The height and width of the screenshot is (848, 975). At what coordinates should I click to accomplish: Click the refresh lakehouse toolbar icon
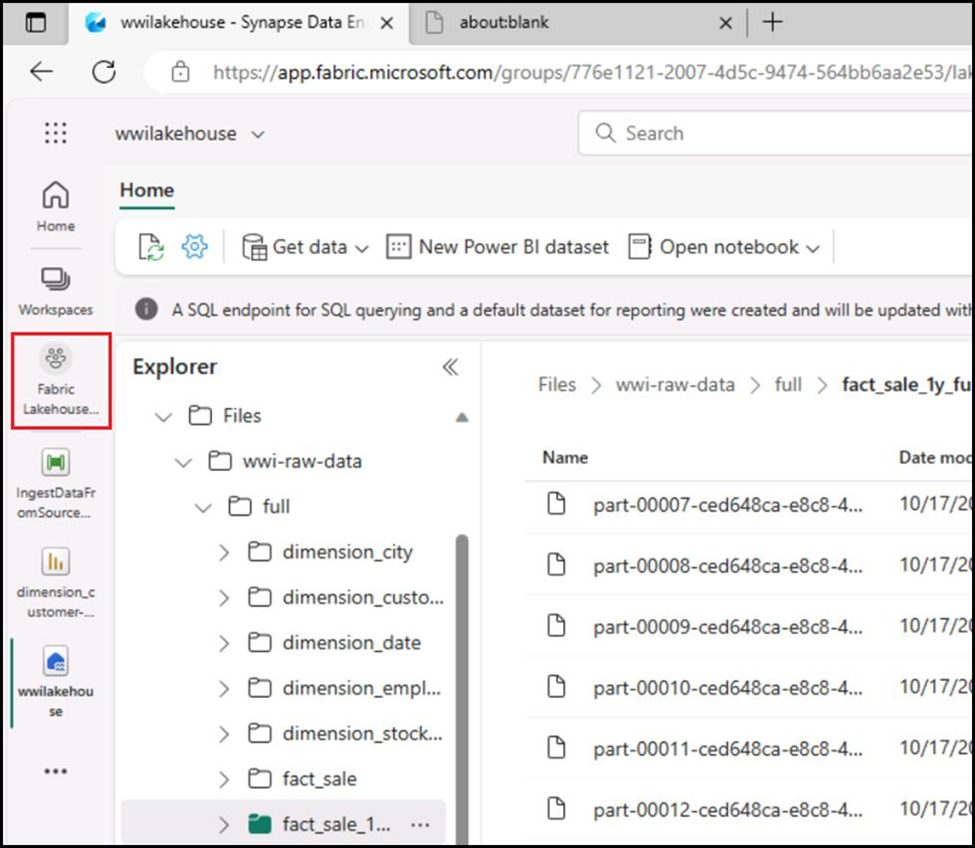150,247
